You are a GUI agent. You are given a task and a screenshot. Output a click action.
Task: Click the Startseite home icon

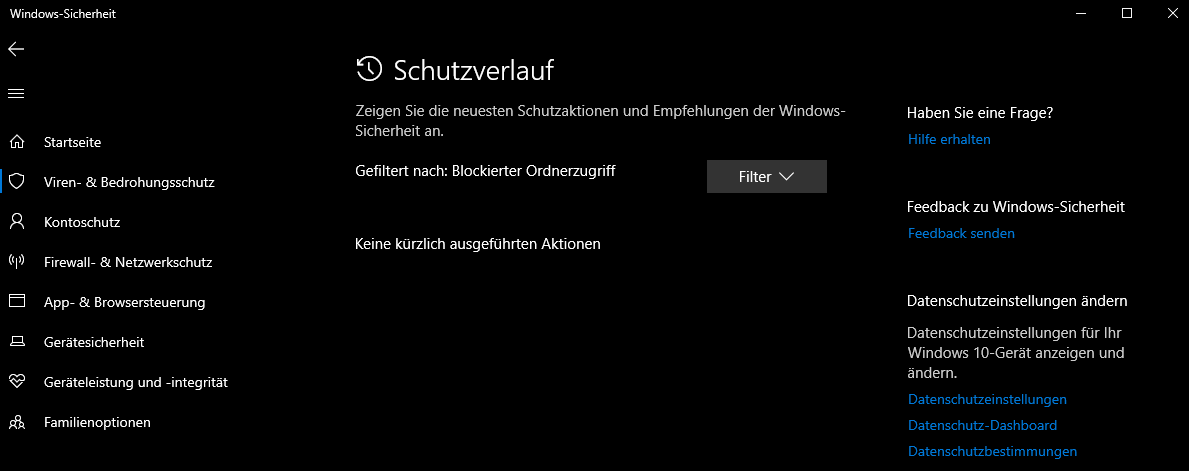[x=17, y=142]
